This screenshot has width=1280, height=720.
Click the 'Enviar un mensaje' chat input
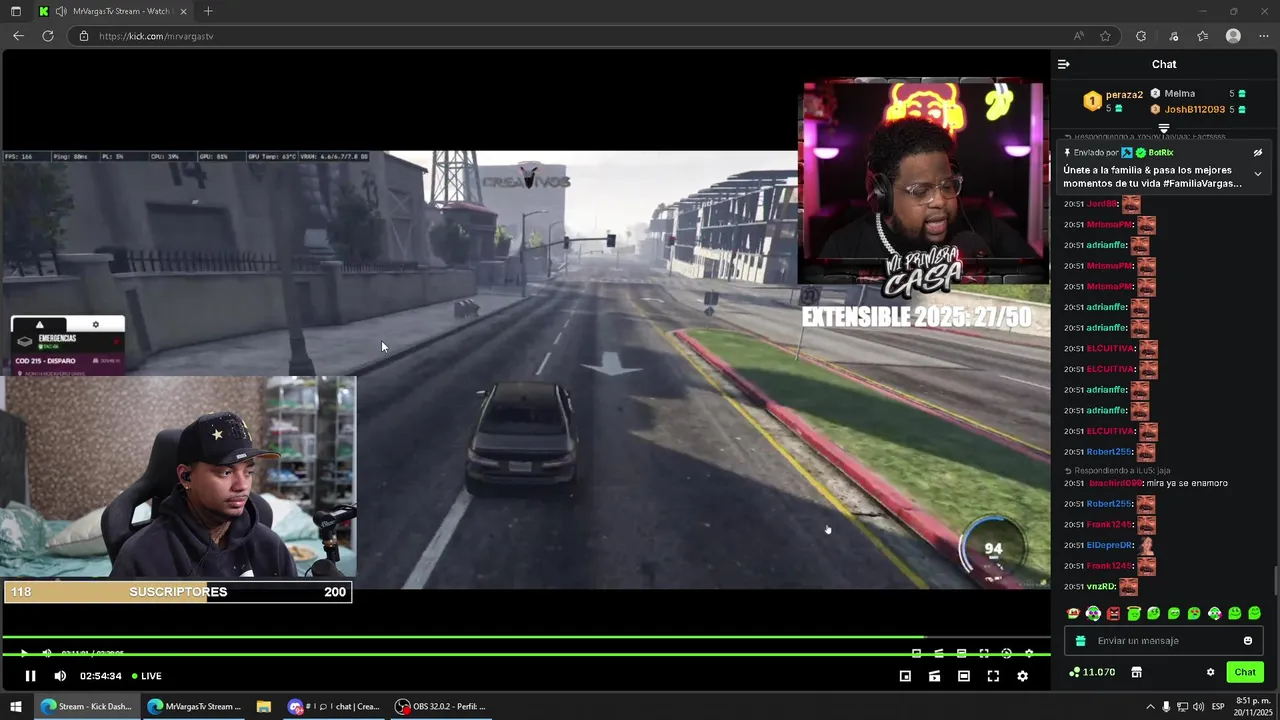(x=1164, y=641)
